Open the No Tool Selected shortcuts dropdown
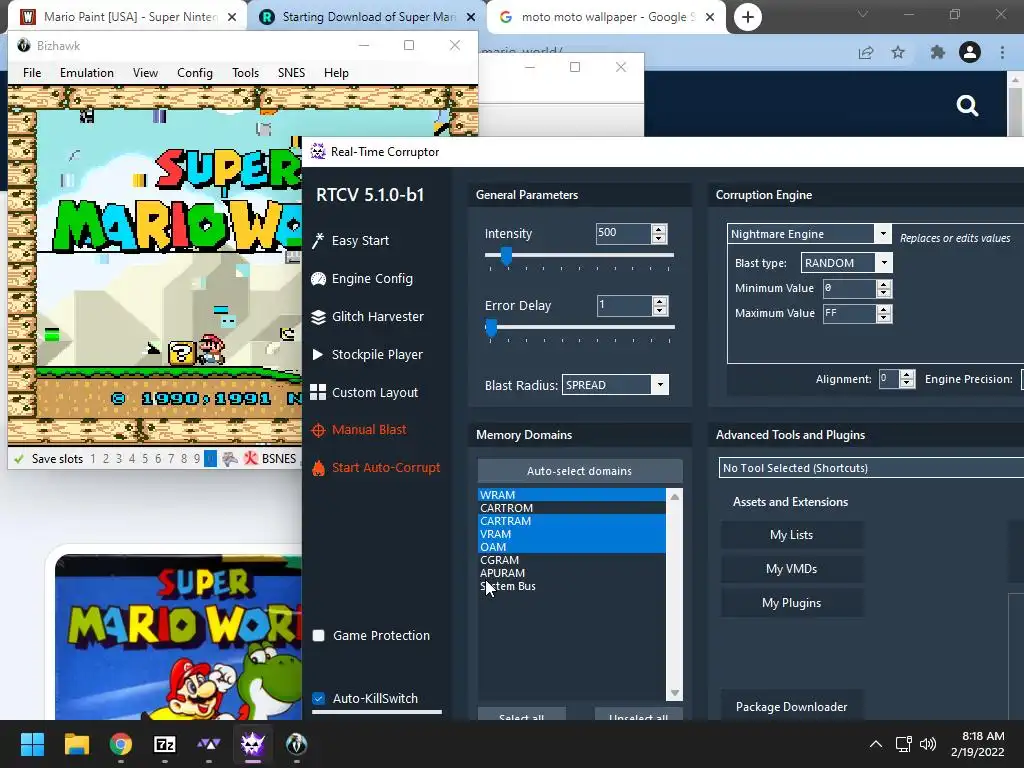The width and height of the screenshot is (1024, 768). [x=871, y=468]
